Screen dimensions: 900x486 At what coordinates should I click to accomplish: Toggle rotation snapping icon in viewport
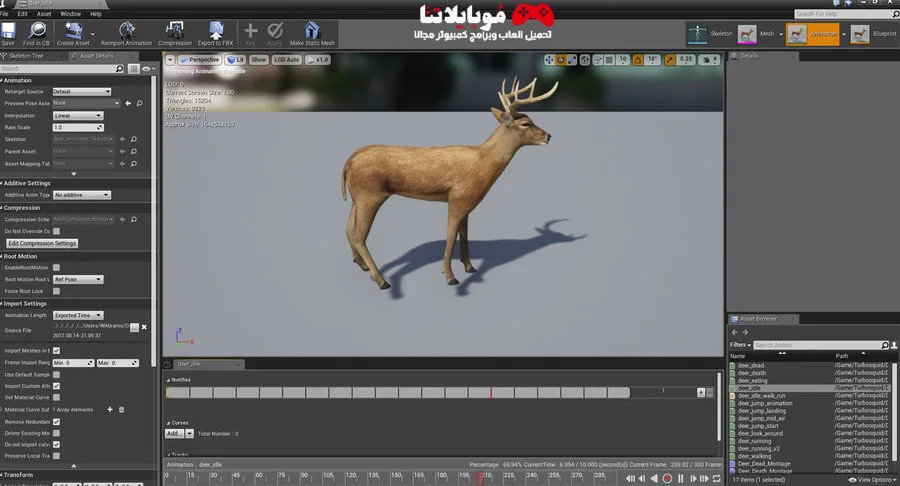pyautogui.click(x=638, y=60)
